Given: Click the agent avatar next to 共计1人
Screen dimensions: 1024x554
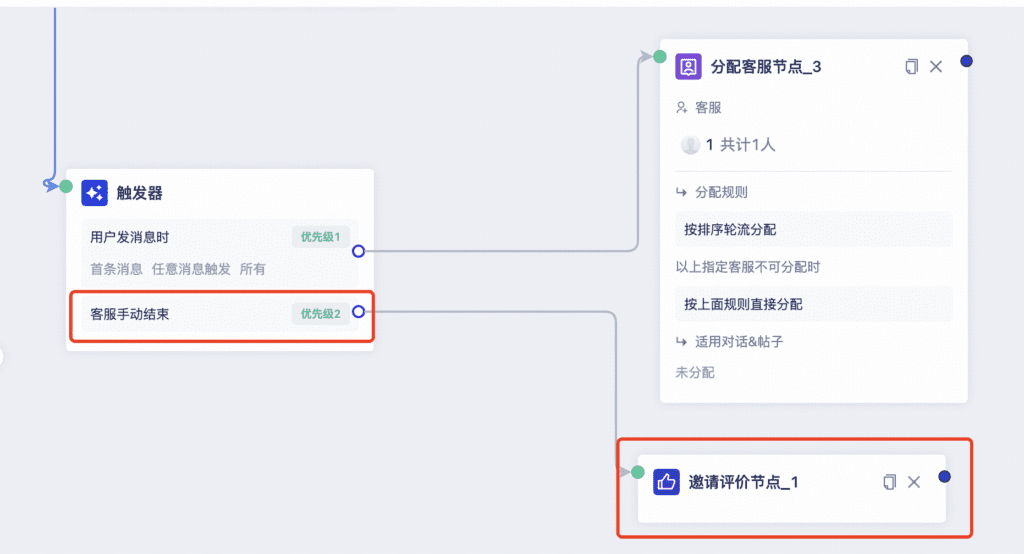Looking at the screenshot, I should coord(690,144).
